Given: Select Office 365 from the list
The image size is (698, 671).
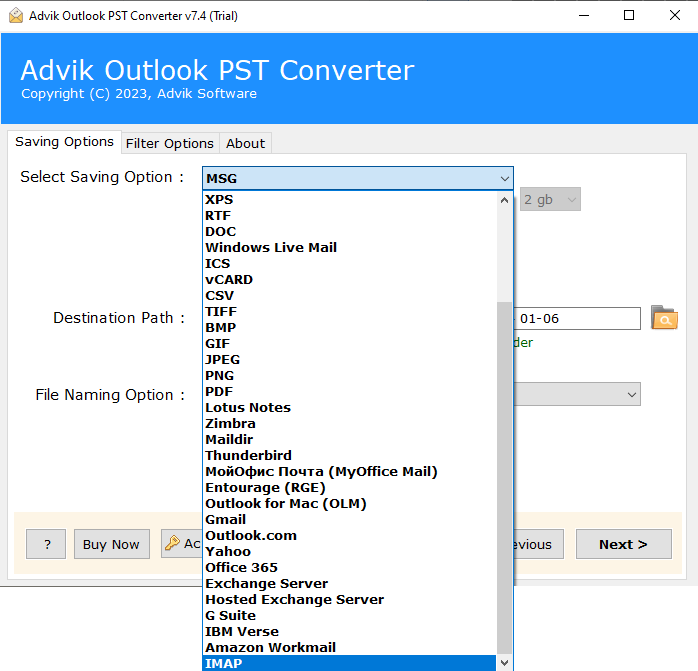Looking at the screenshot, I should 349,568.
